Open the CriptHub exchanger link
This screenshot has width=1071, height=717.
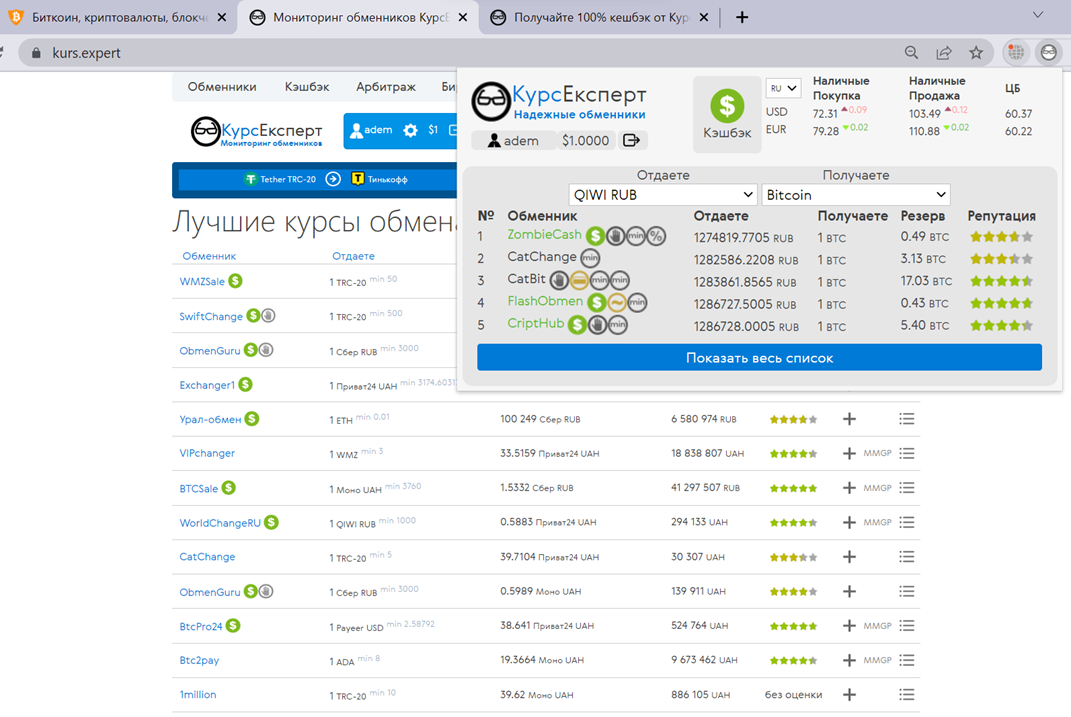(x=536, y=324)
